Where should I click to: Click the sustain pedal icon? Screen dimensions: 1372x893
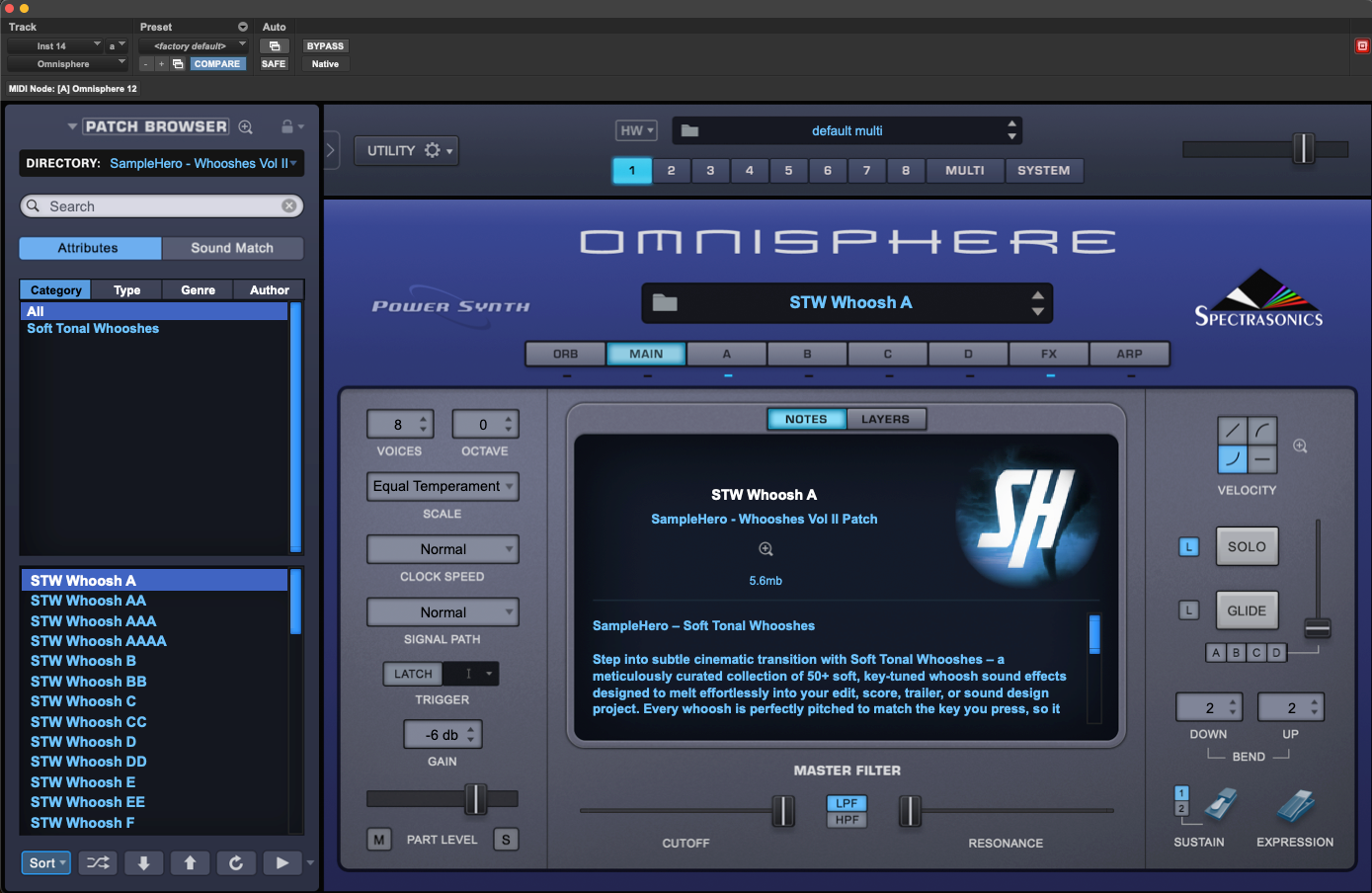(x=1220, y=804)
